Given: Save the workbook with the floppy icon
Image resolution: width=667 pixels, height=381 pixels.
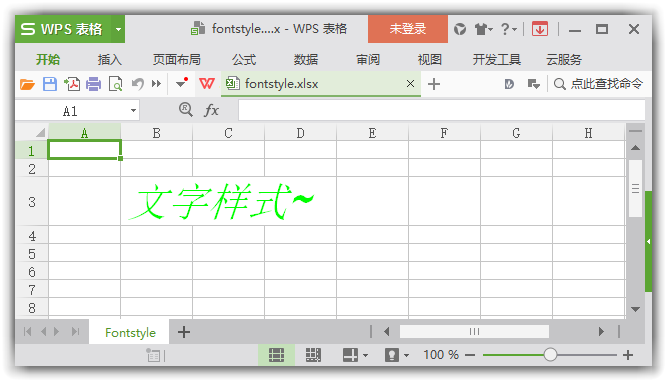Looking at the screenshot, I should point(50,84).
